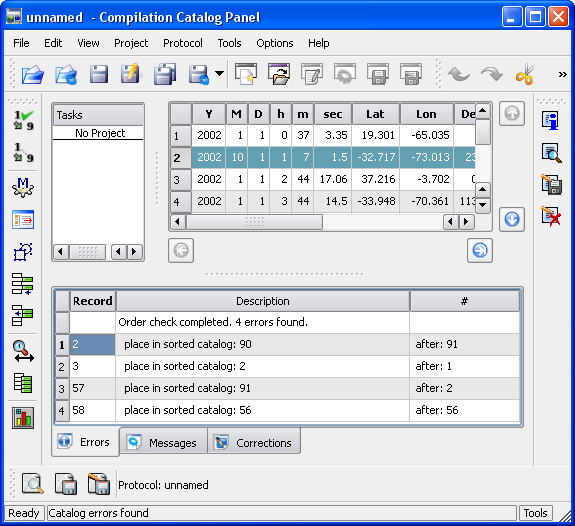Open the Protocol menu

183,43
